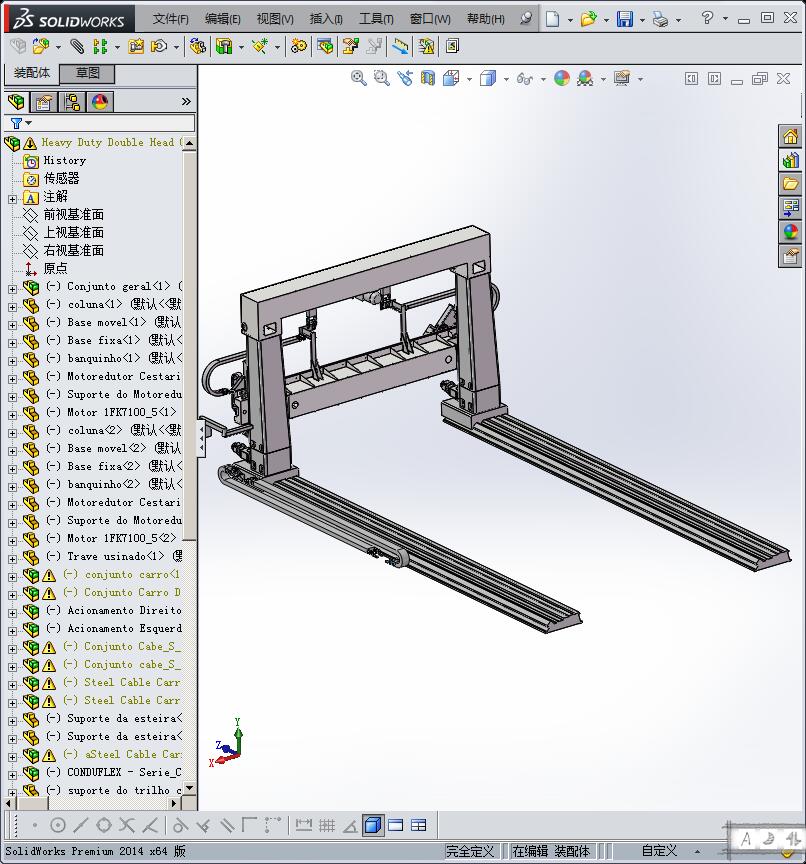Click the tree horizontal scrollbar right arrow
The width and height of the screenshot is (806, 864).
pyautogui.click(x=175, y=803)
